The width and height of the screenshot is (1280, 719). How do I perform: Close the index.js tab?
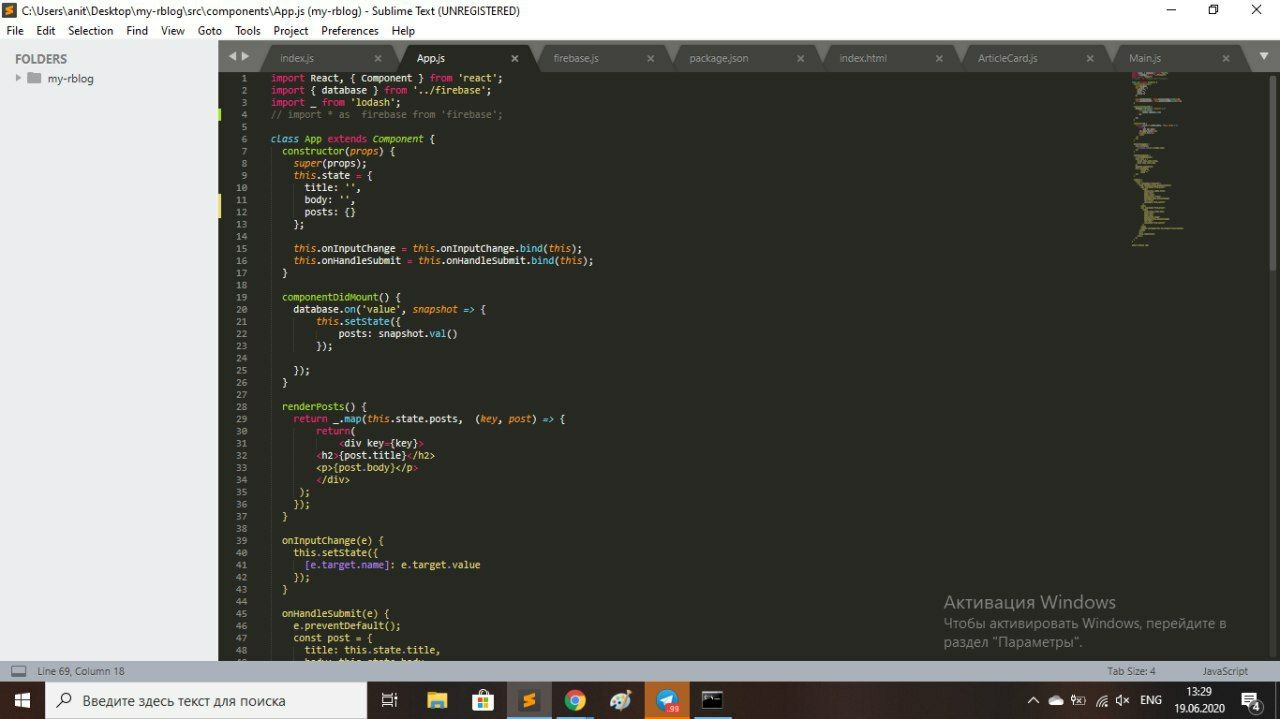pyautogui.click(x=378, y=59)
